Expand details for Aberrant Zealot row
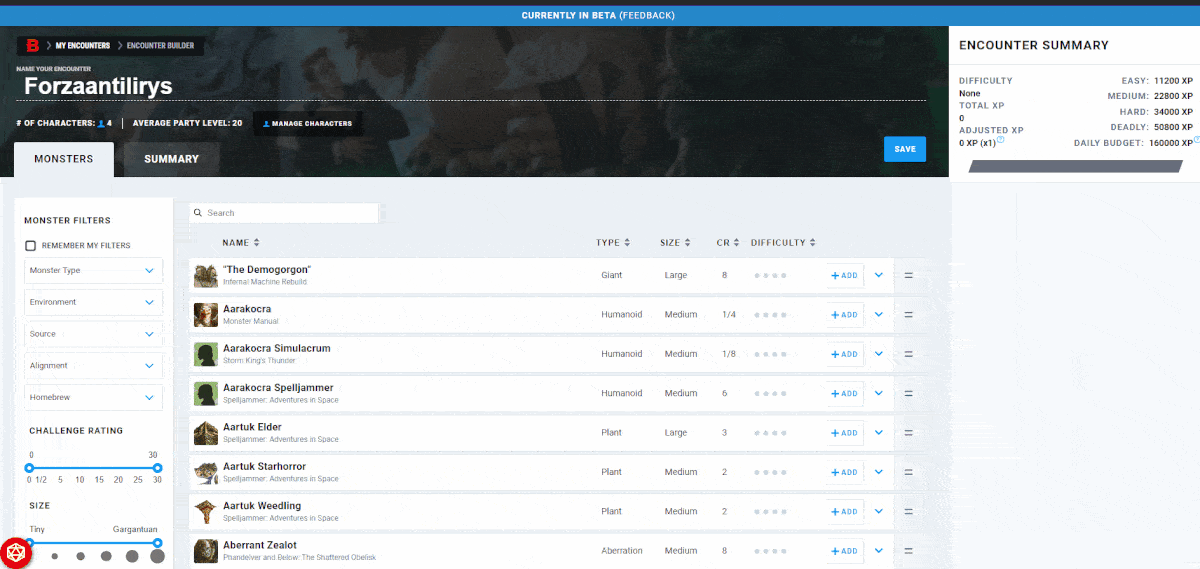The image size is (1200, 569). click(x=878, y=551)
